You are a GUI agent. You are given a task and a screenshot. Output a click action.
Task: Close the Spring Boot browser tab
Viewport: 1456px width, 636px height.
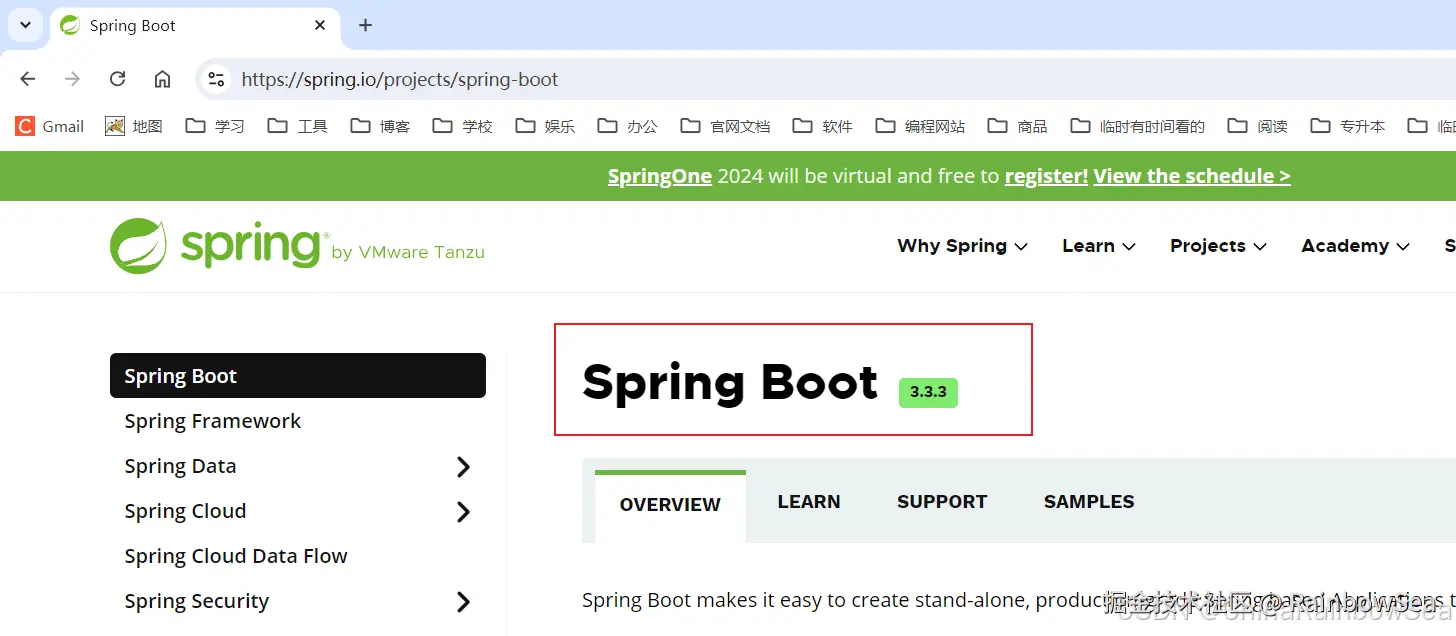pos(320,25)
